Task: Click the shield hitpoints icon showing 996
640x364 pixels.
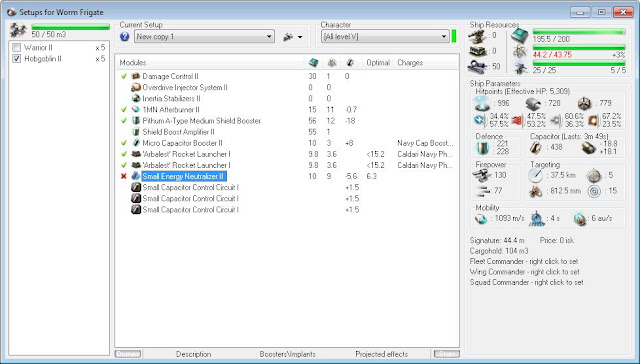Action: [x=482, y=104]
